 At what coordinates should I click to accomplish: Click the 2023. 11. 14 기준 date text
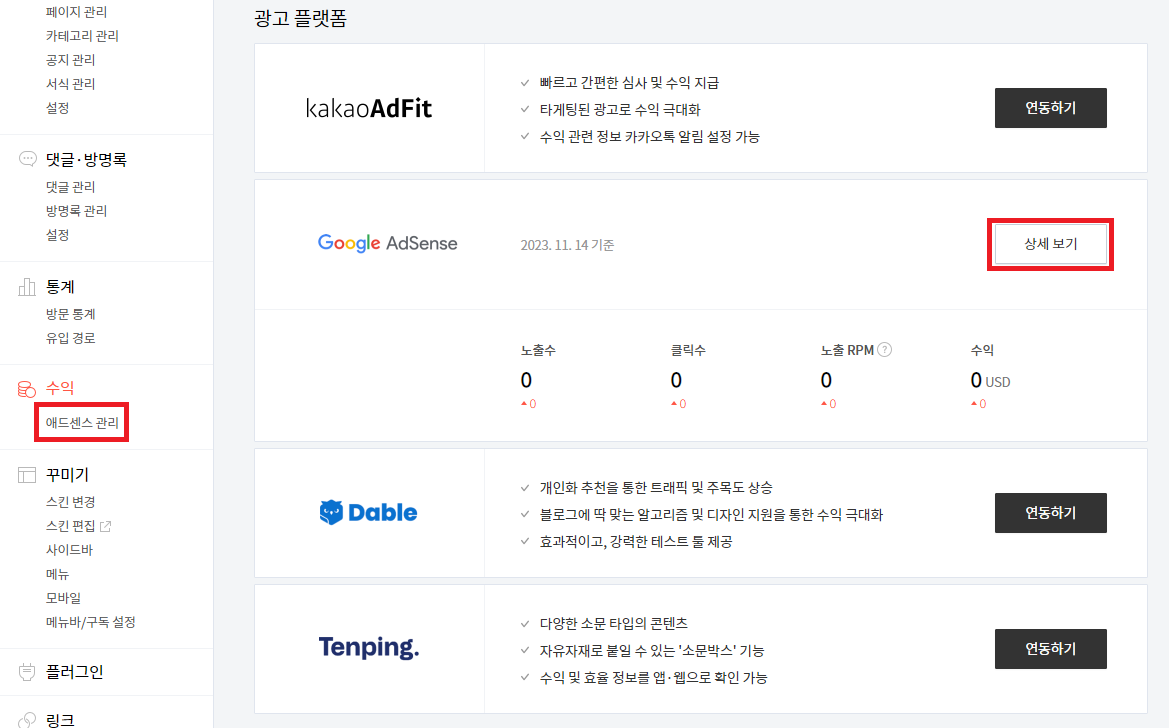567,245
